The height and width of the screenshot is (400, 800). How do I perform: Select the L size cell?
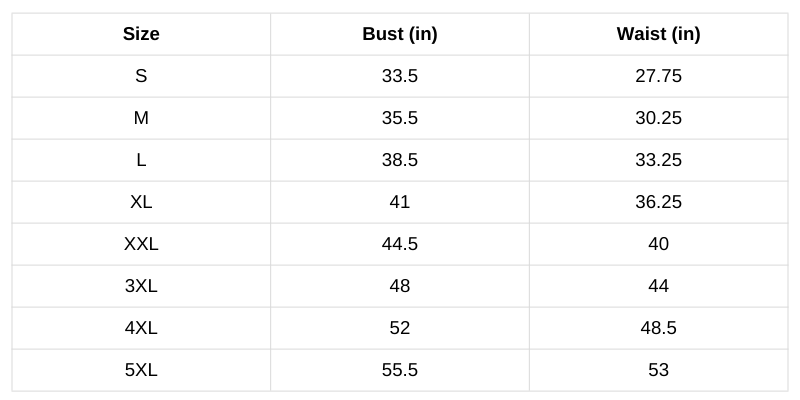click(141, 160)
